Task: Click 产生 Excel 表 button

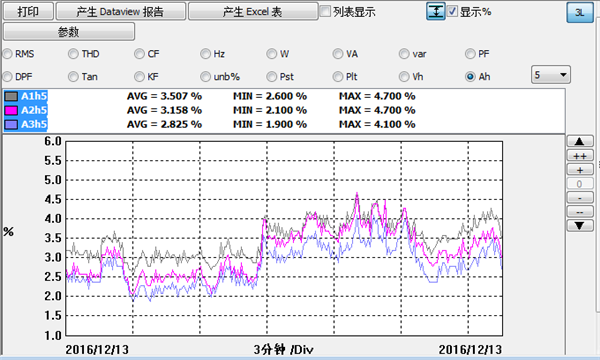Action: point(253,11)
